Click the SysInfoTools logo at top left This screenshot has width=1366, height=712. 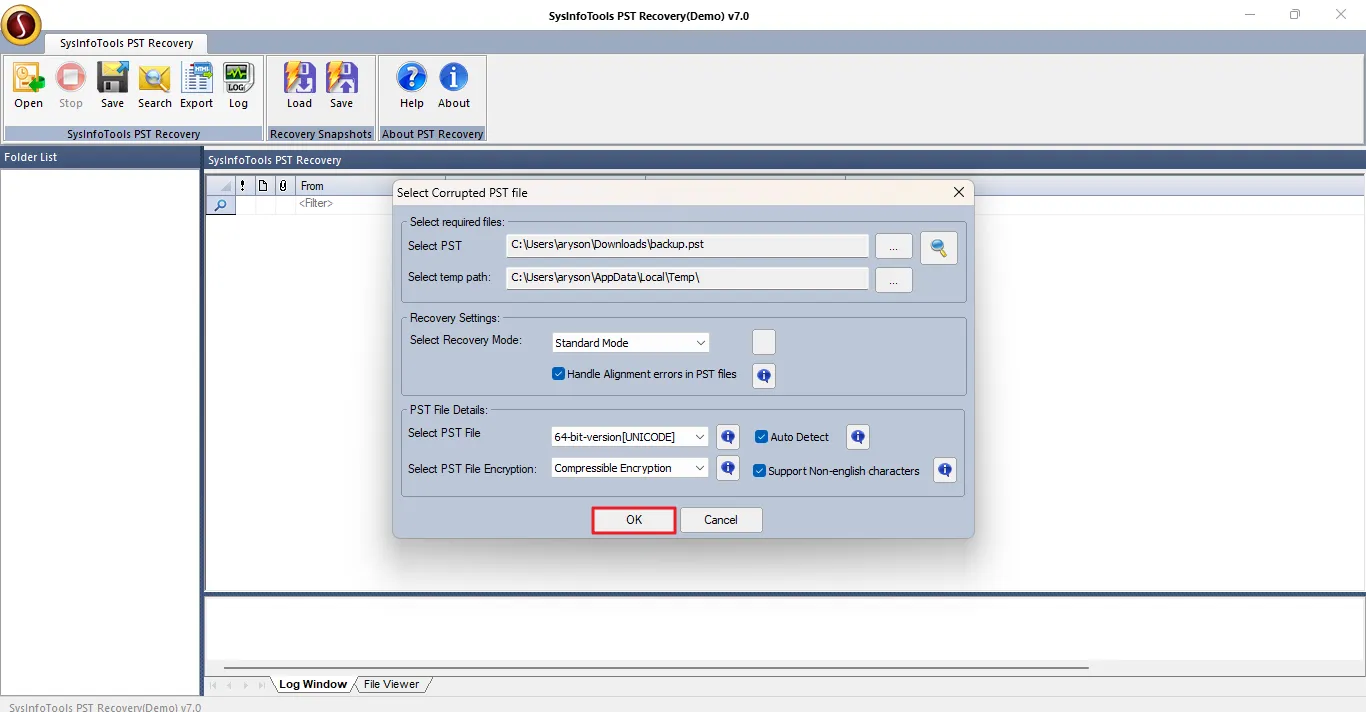(x=21, y=25)
